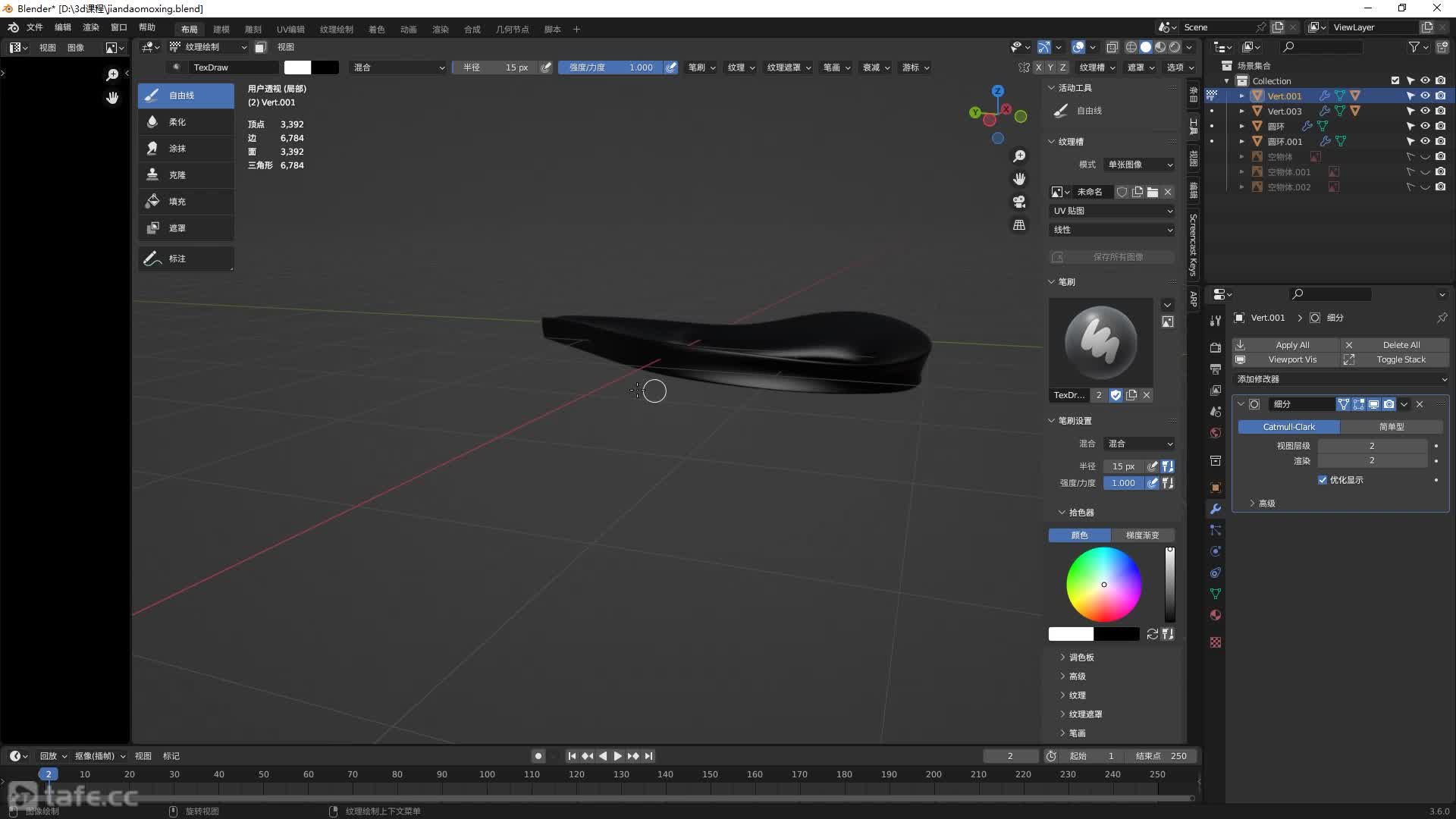The image size is (1456, 819).
Task: Open 纹理绘制 mode dropdown
Action: (x=209, y=47)
